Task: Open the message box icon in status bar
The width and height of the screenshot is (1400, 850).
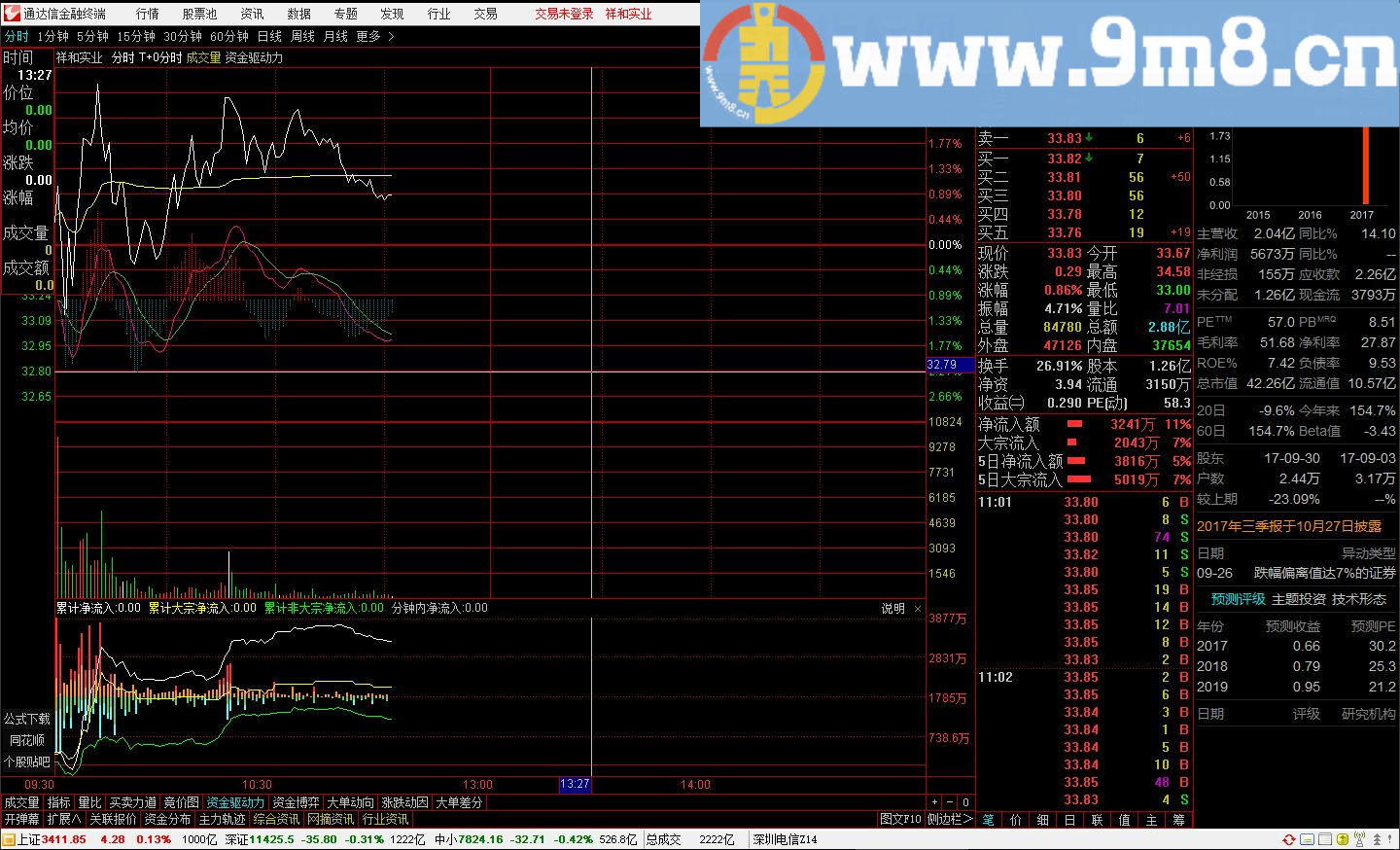Action: click(x=1308, y=839)
